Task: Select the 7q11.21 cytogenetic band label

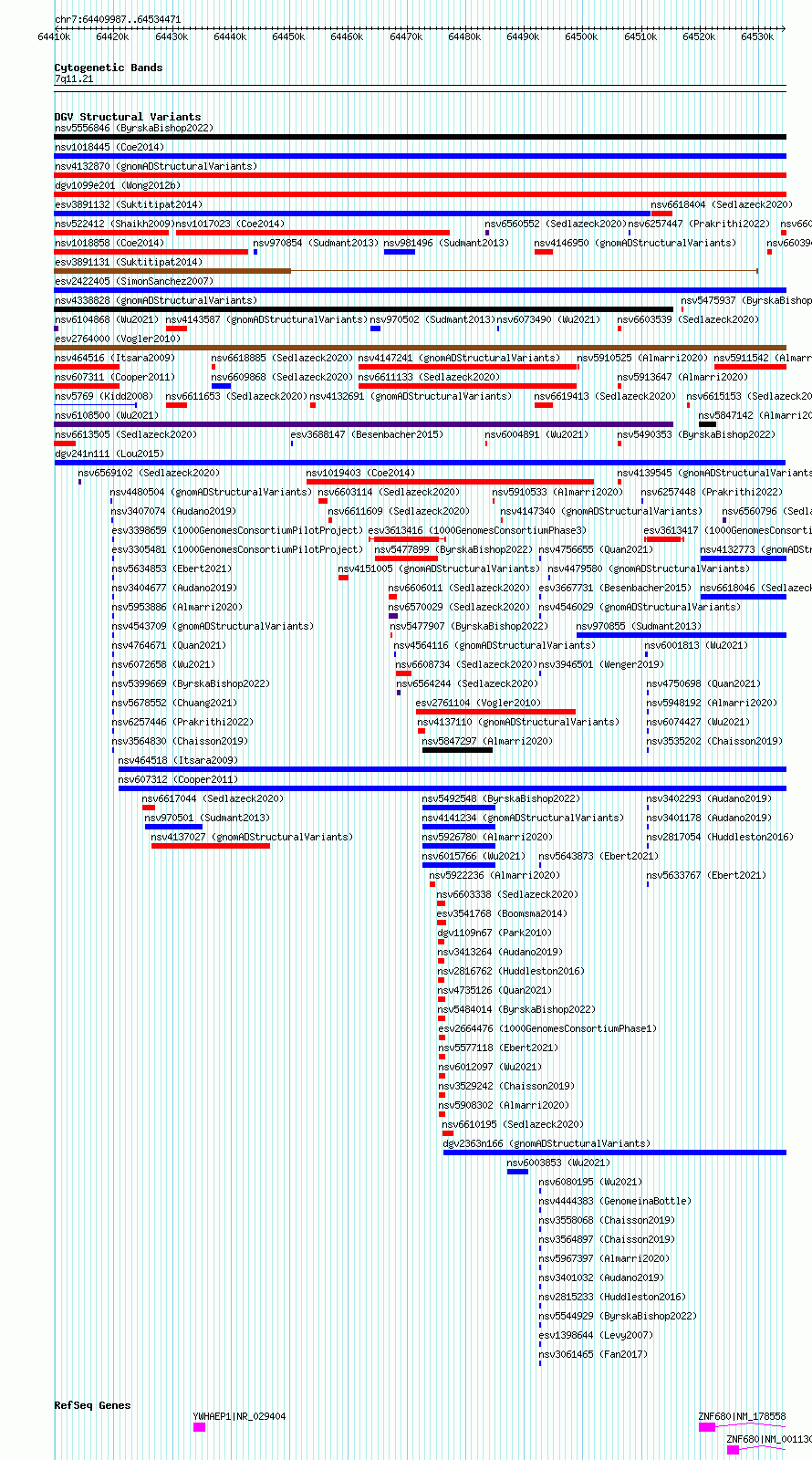Action: [x=74, y=78]
